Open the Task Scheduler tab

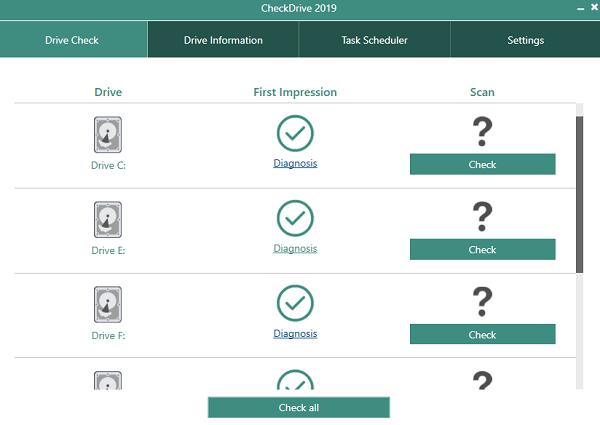374,40
